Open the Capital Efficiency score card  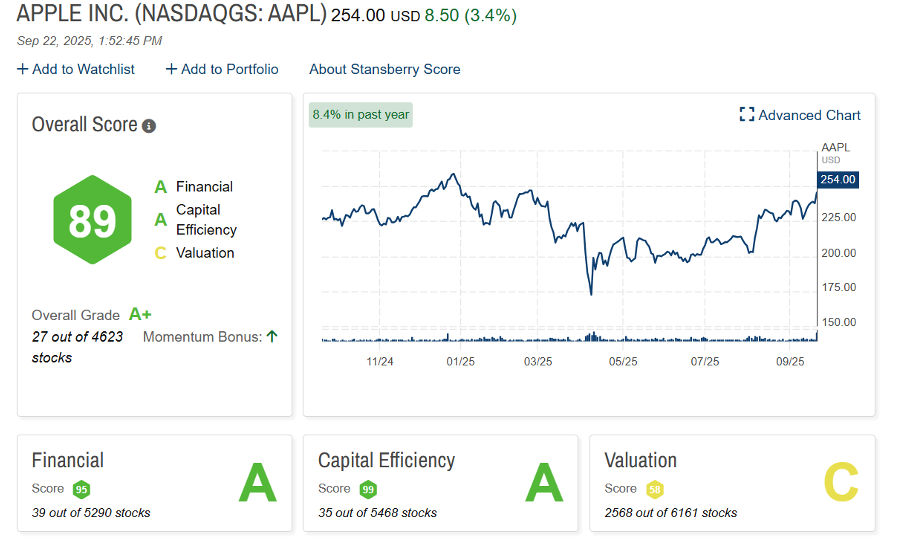point(440,483)
